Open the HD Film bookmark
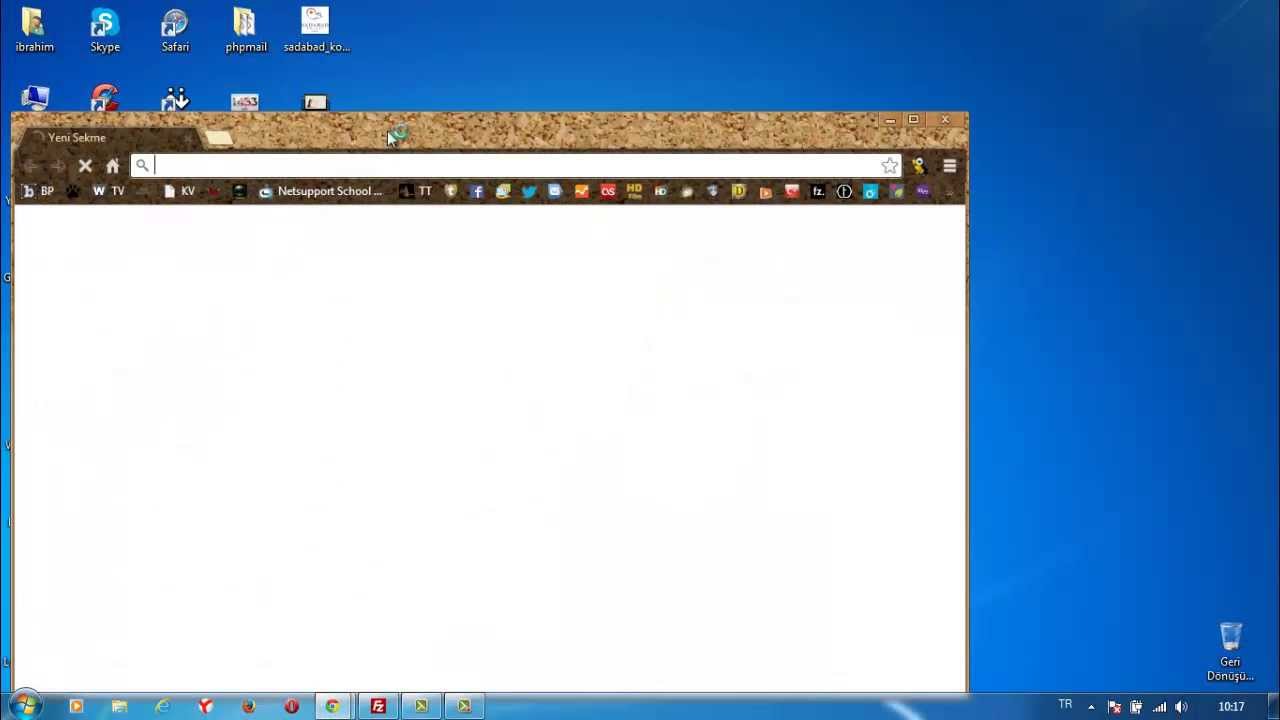The height and width of the screenshot is (720, 1280). [634, 191]
